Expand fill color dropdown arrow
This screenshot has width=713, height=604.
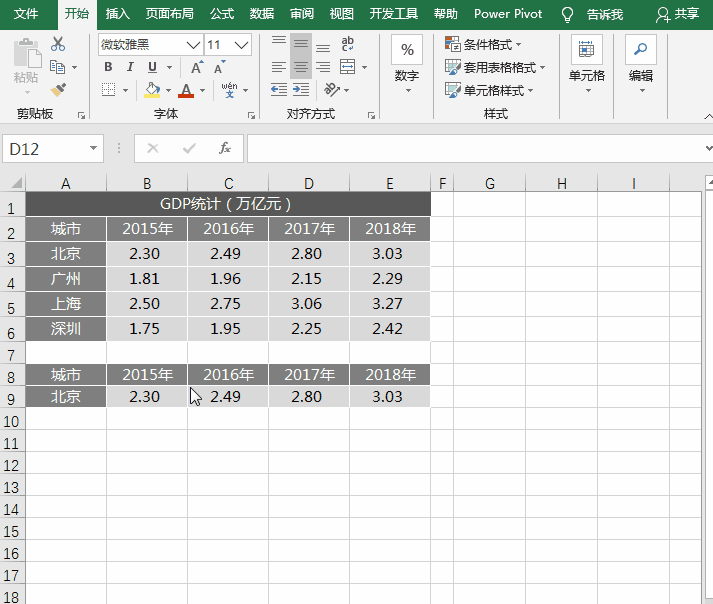tap(168, 90)
